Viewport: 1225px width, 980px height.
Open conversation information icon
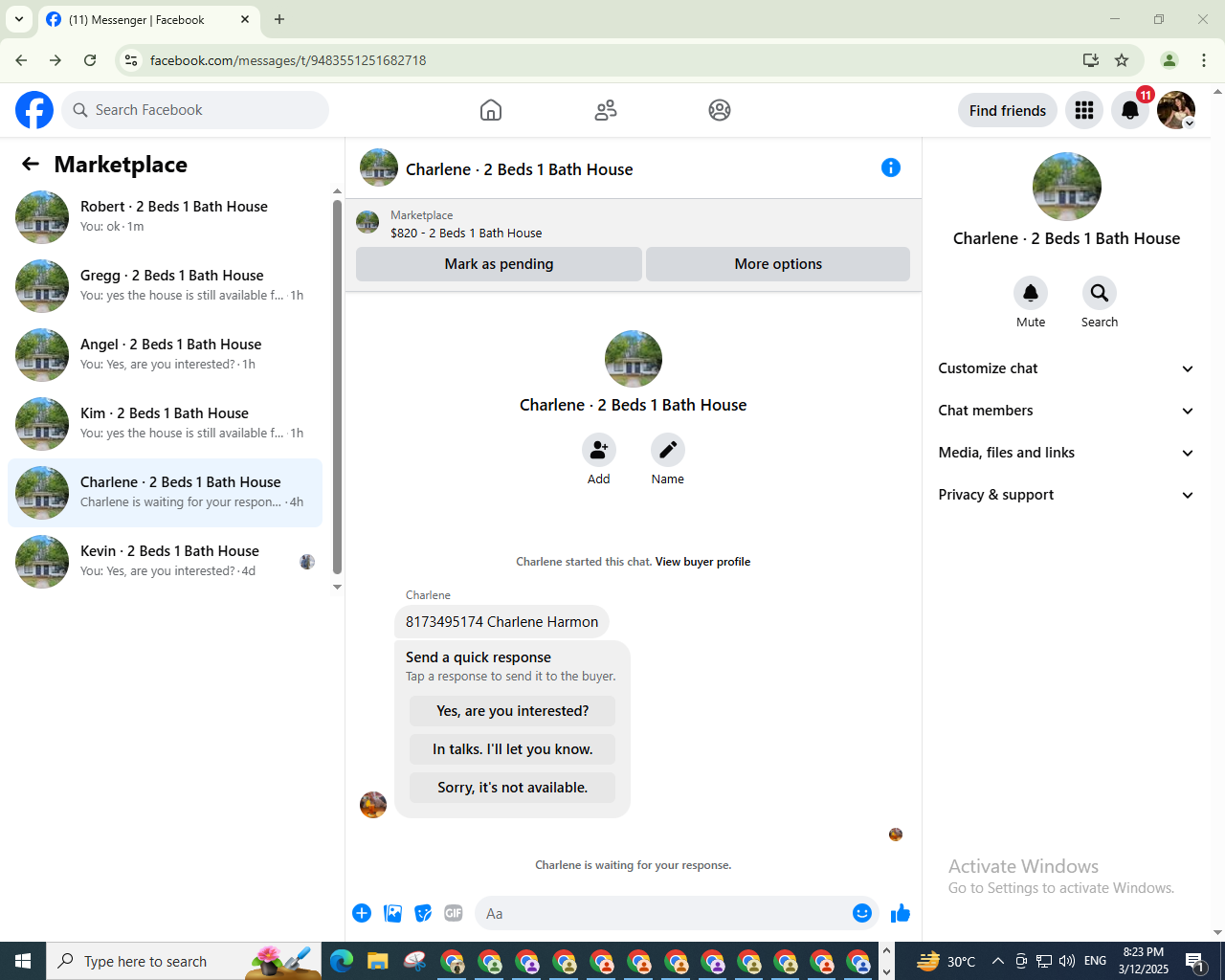pos(891,168)
